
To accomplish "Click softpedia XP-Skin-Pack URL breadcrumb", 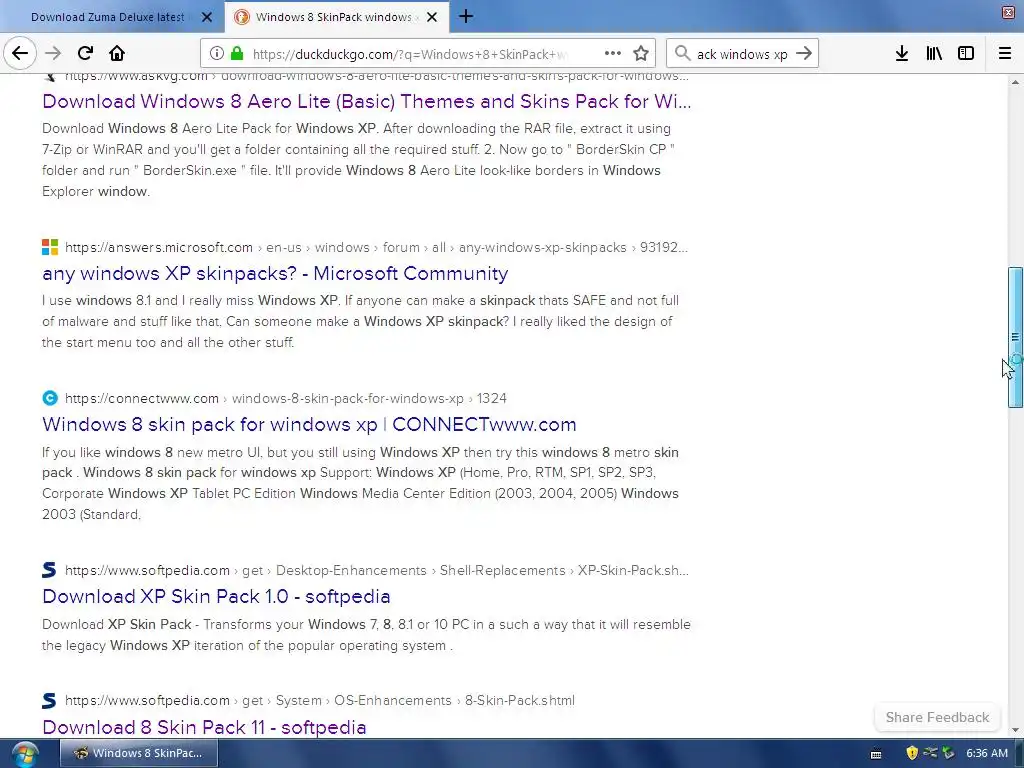I will [377, 570].
